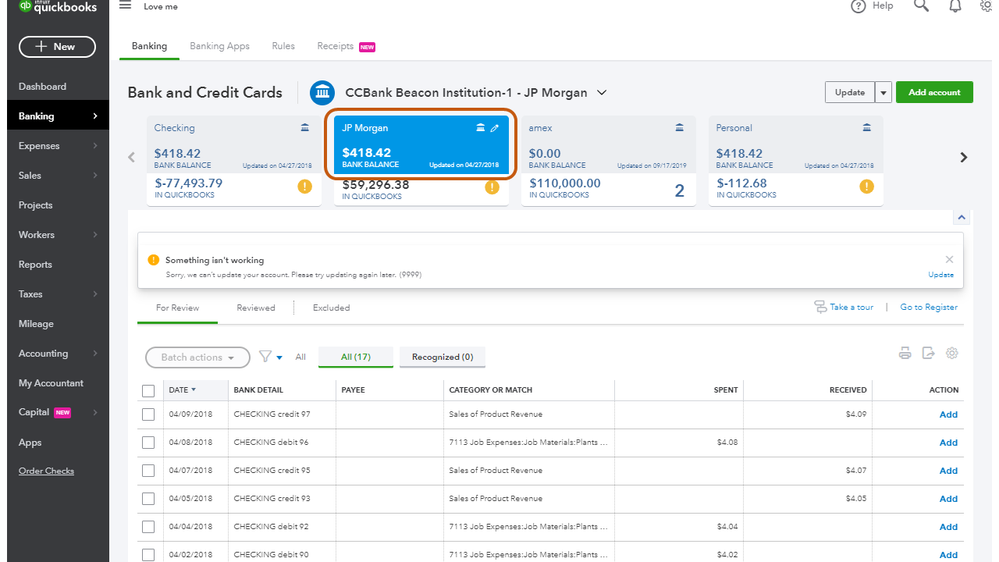999x562 pixels.
Task: Add the 04/08/2018 debit 96 transaction
Action: pyautogui.click(x=948, y=443)
